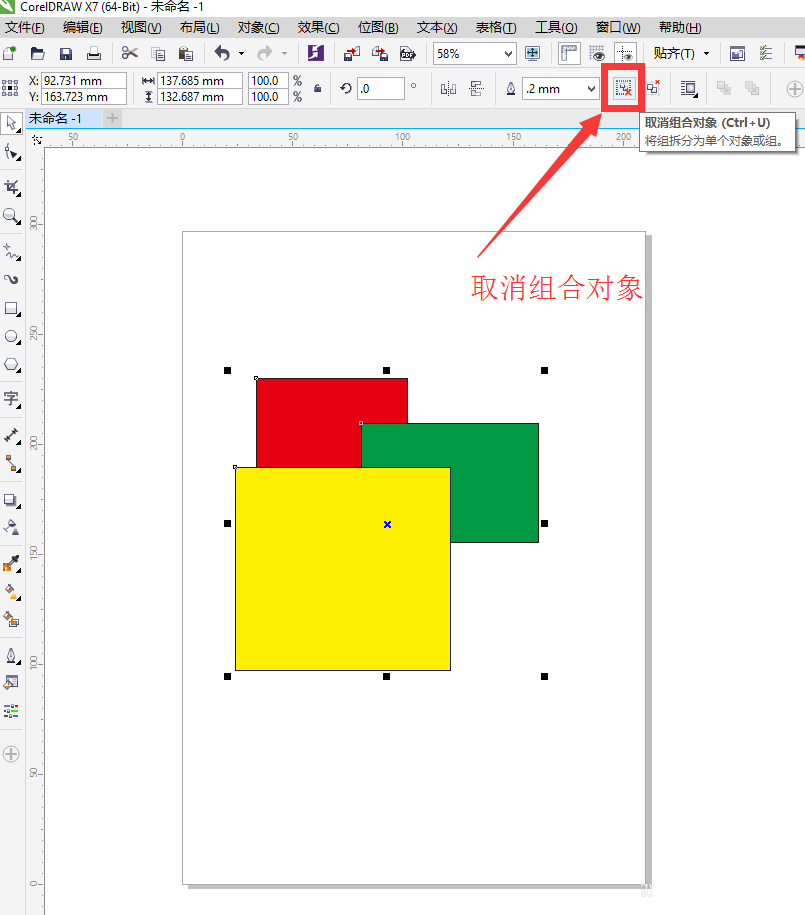Open outline width .2 mm dropdown
805x915 pixels.
(x=591, y=89)
